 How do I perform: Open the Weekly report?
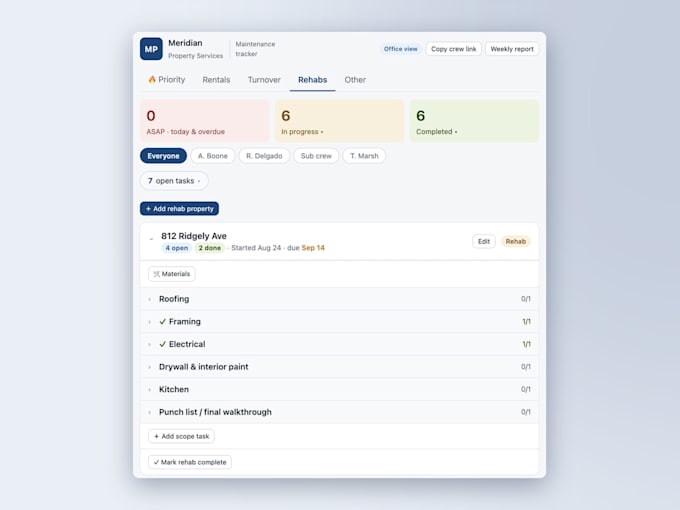(x=512, y=49)
